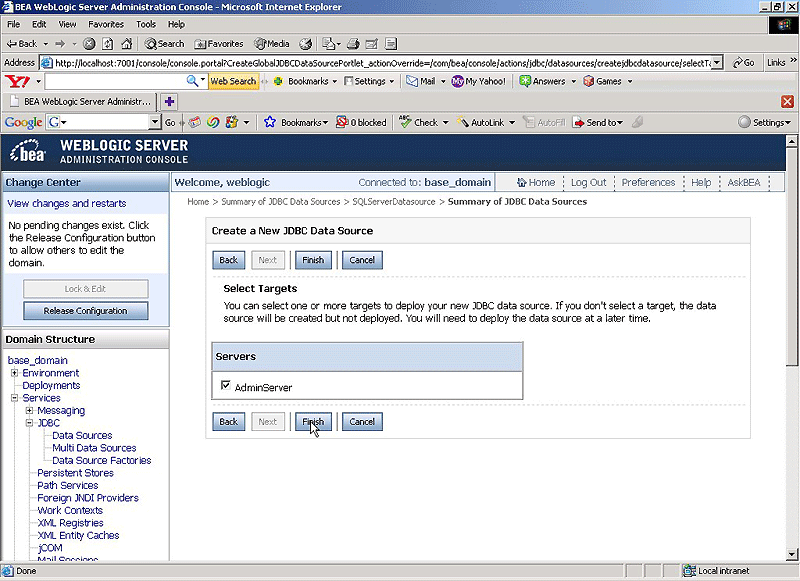
Task: Expand the Environment tree node
Action: (x=14, y=373)
